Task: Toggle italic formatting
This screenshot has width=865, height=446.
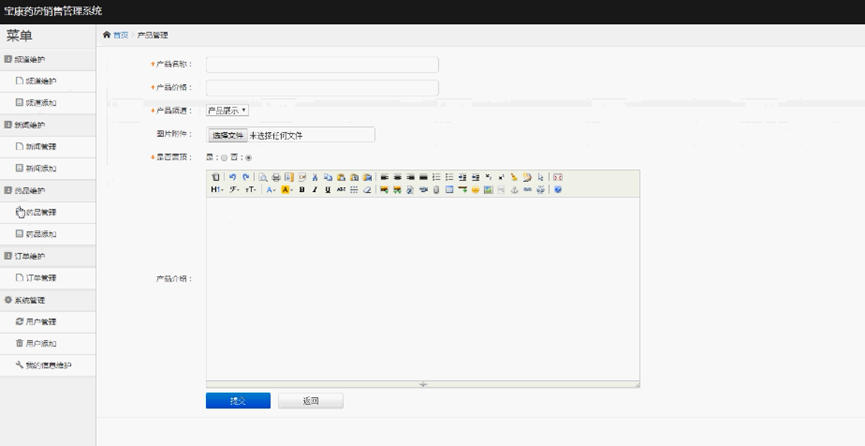Action: click(314, 190)
